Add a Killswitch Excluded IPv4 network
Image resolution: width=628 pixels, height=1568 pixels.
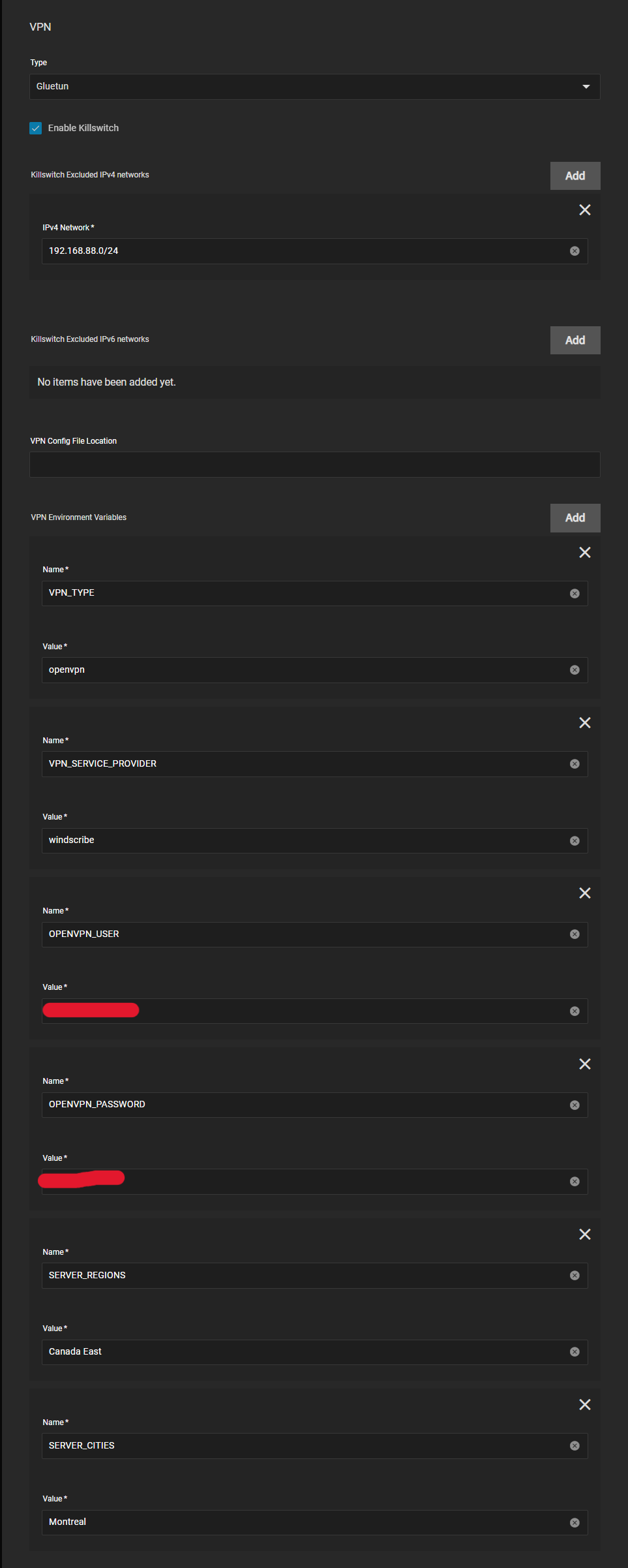(575, 176)
